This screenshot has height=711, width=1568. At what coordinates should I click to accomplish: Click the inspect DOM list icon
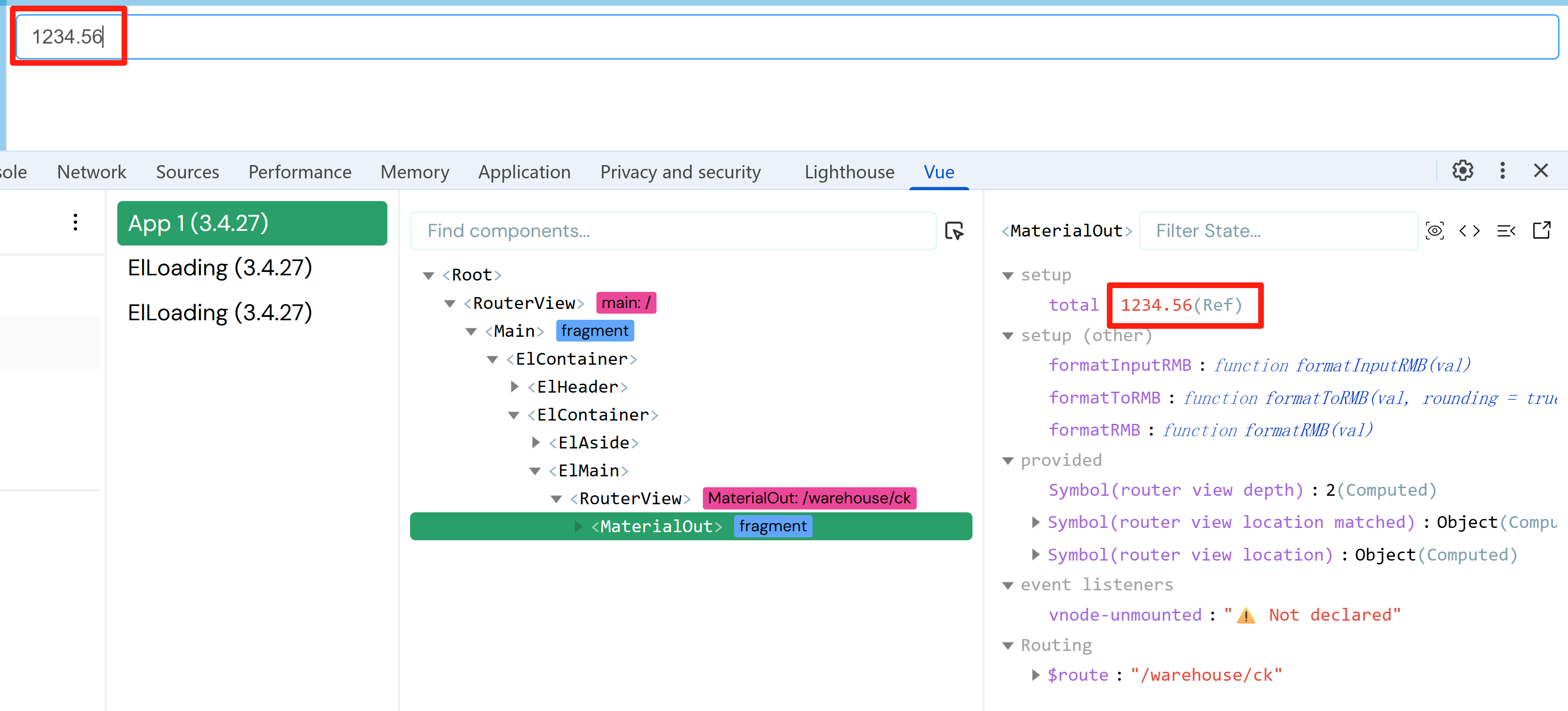click(1506, 231)
